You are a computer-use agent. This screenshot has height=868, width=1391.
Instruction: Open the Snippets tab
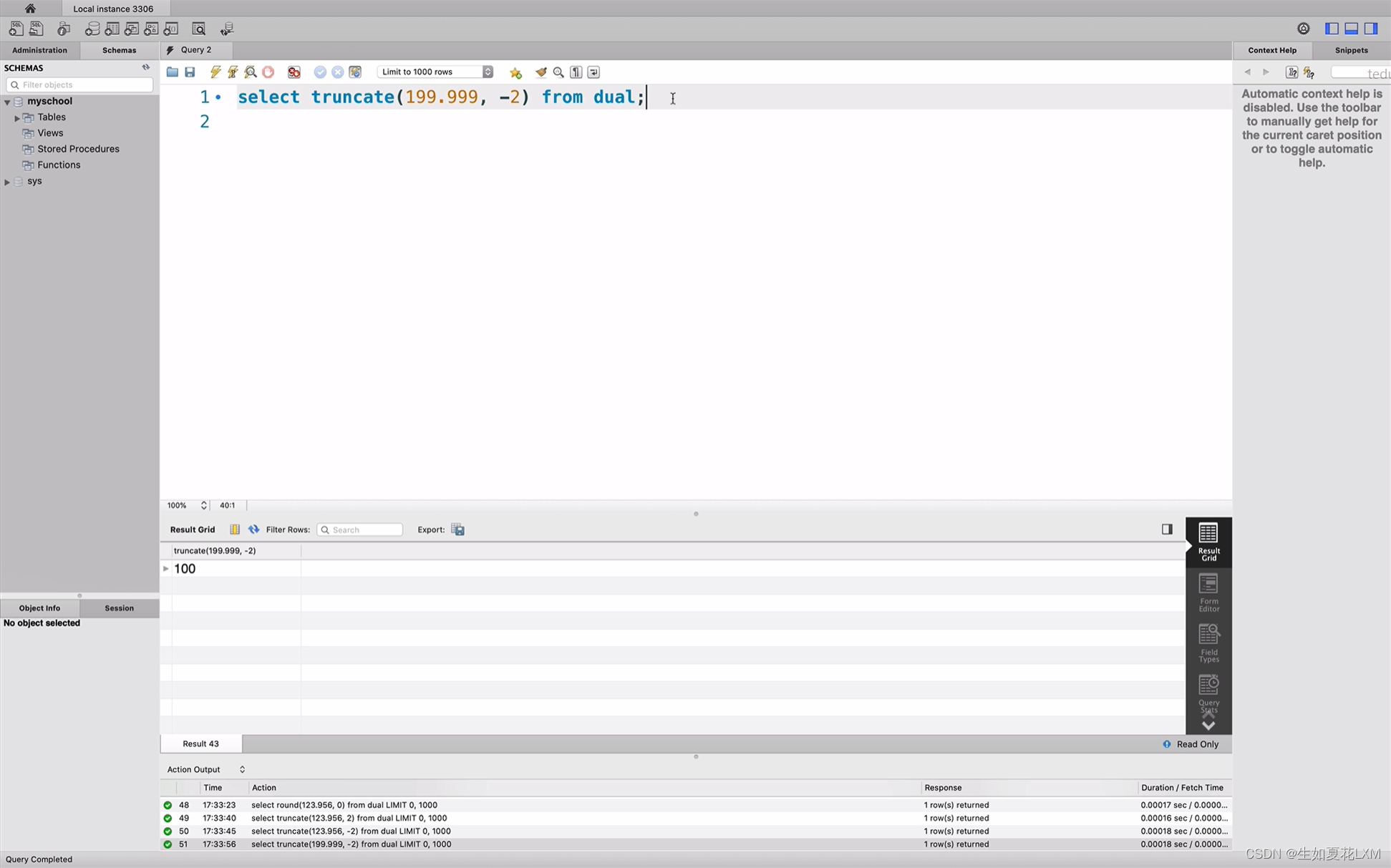[x=1351, y=50]
